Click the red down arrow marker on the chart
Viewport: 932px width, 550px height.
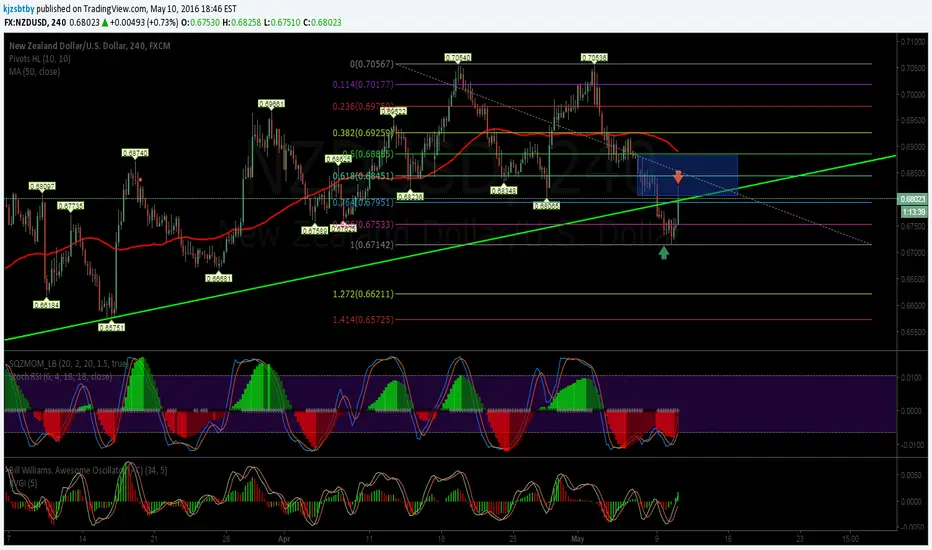coord(678,177)
